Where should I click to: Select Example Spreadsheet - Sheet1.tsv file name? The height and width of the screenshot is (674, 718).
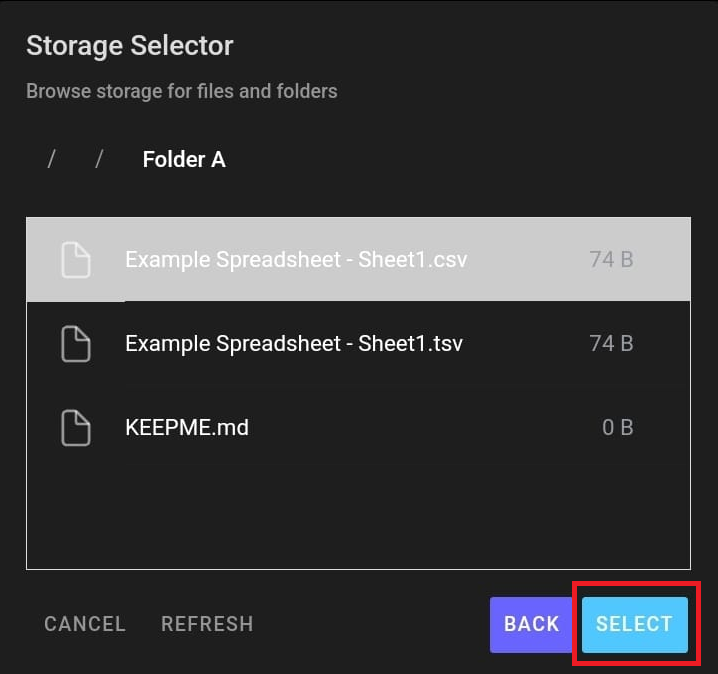(x=294, y=344)
